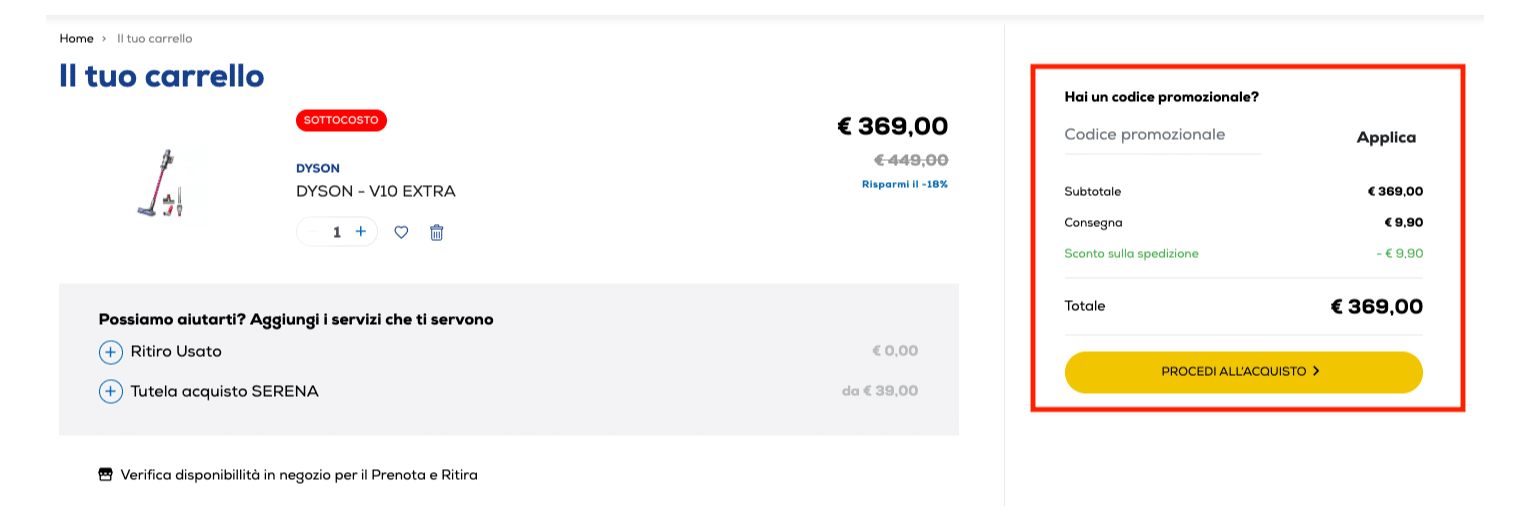This screenshot has width=1531, height=522.
Task: Check store availability for Prenota e Ritira
Action: click(299, 475)
